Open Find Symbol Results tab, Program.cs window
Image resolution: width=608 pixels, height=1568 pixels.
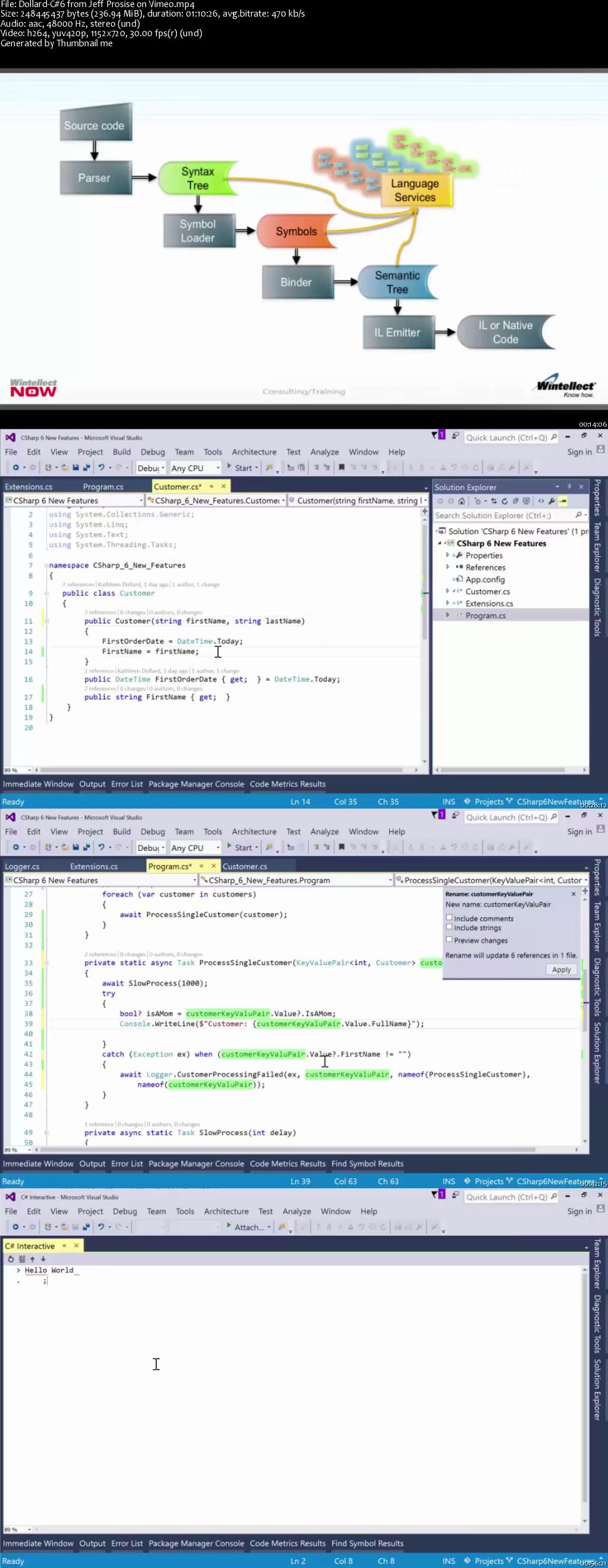(x=368, y=1163)
